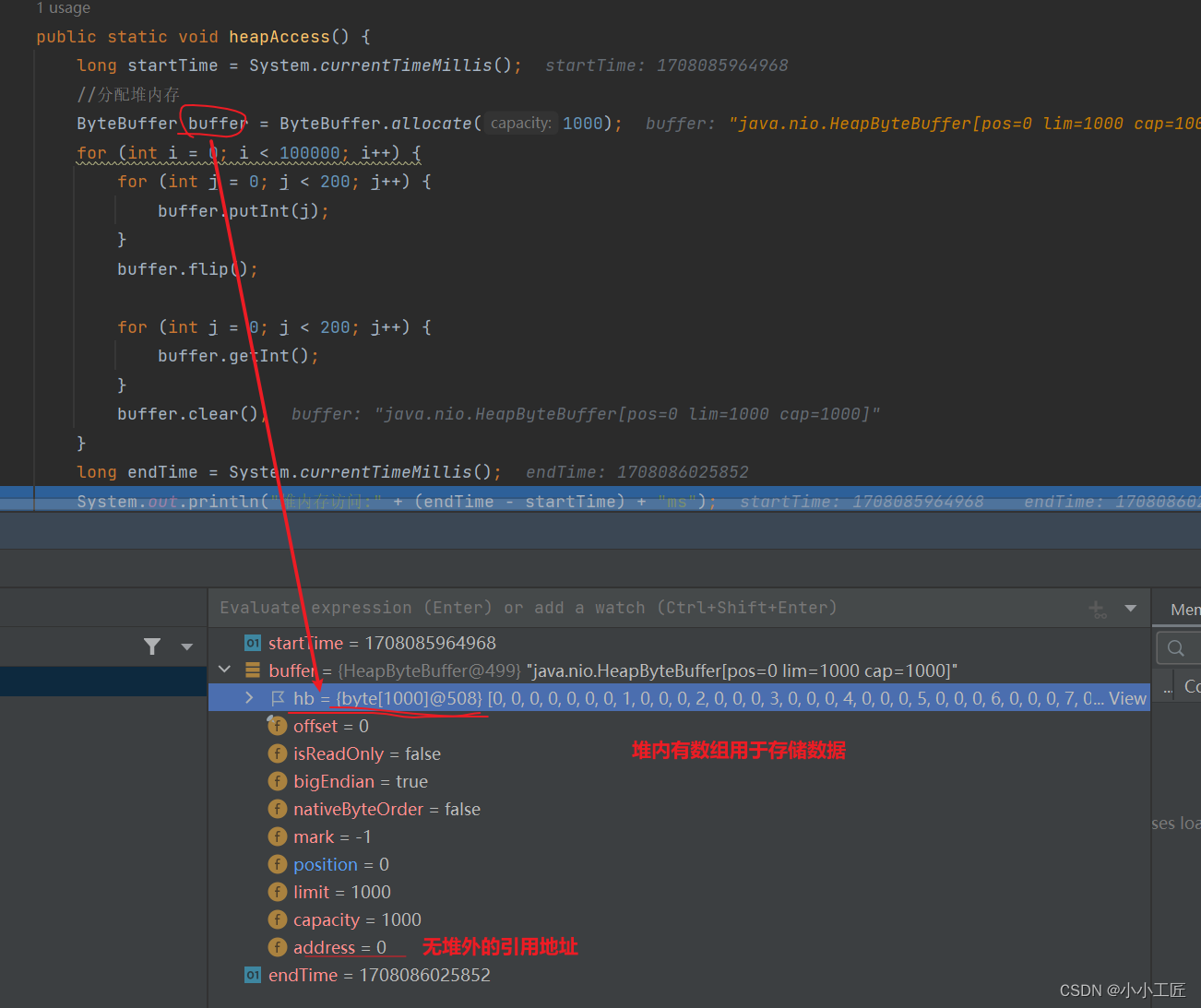Image resolution: width=1201 pixels, height=1008 pixels.
Task: Click the field icon next to nativeByteOrder
Action: [278, 809]
